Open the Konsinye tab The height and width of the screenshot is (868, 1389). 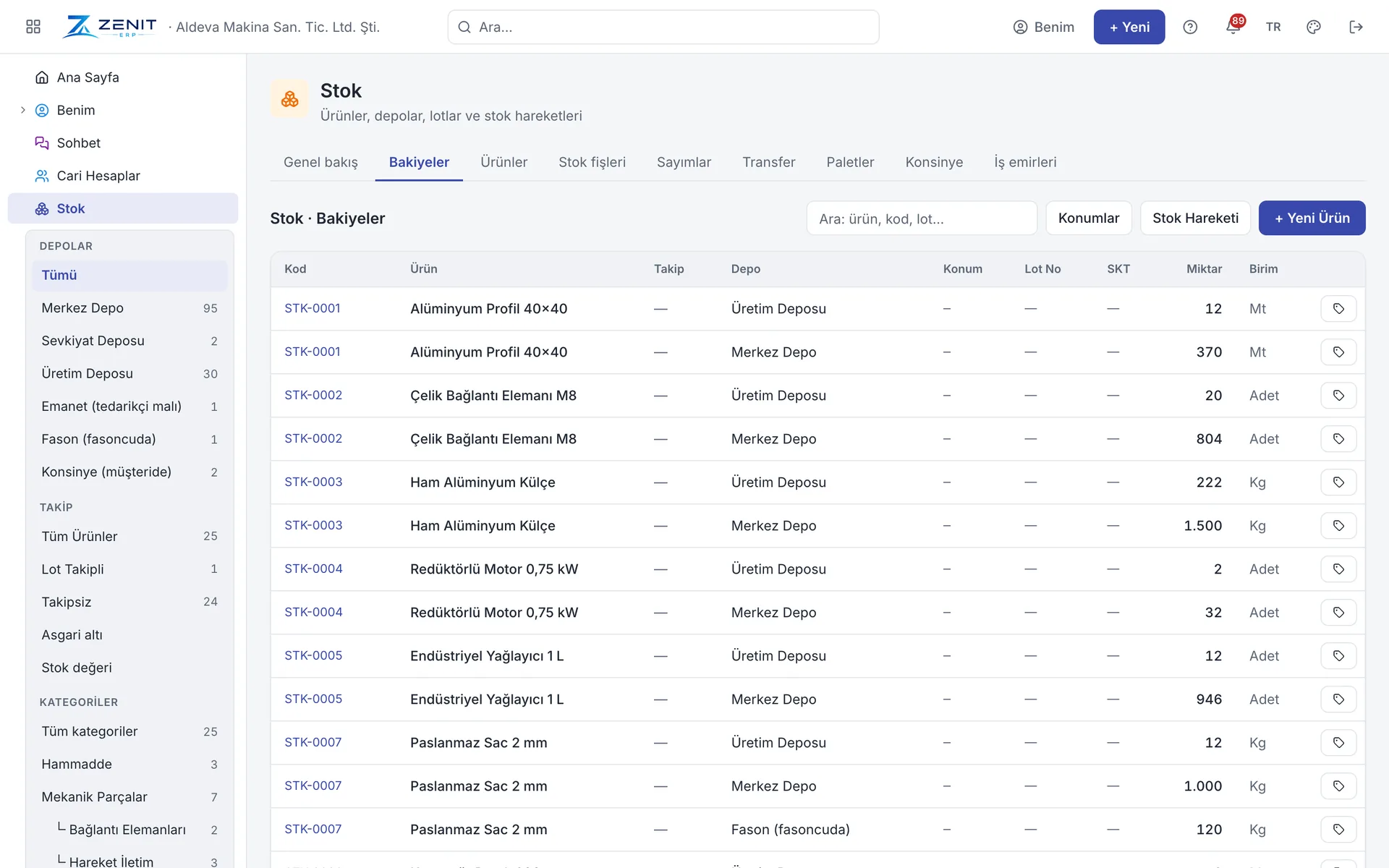pyautogui.click(x=934, y=162)
